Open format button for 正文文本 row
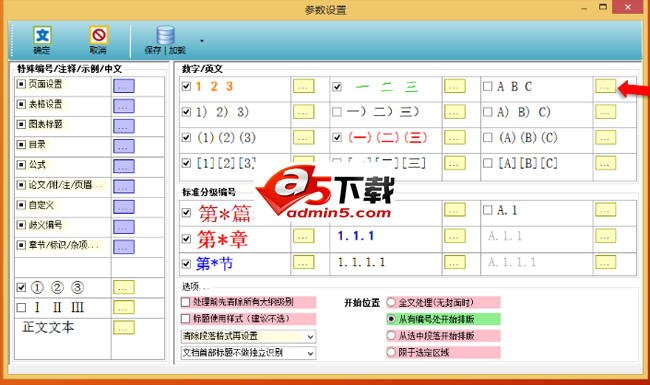This screenshot has height=385, width=650. [124, 327]
